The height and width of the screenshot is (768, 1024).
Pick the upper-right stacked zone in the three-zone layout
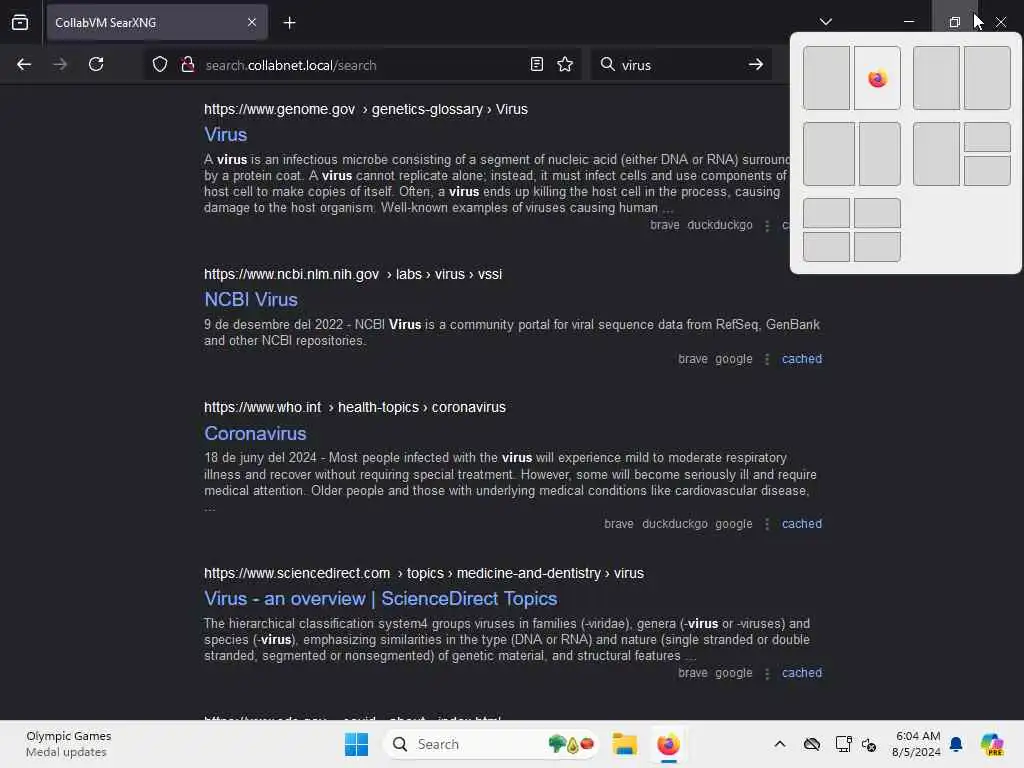pyautogui.click(x=987, y=137)
